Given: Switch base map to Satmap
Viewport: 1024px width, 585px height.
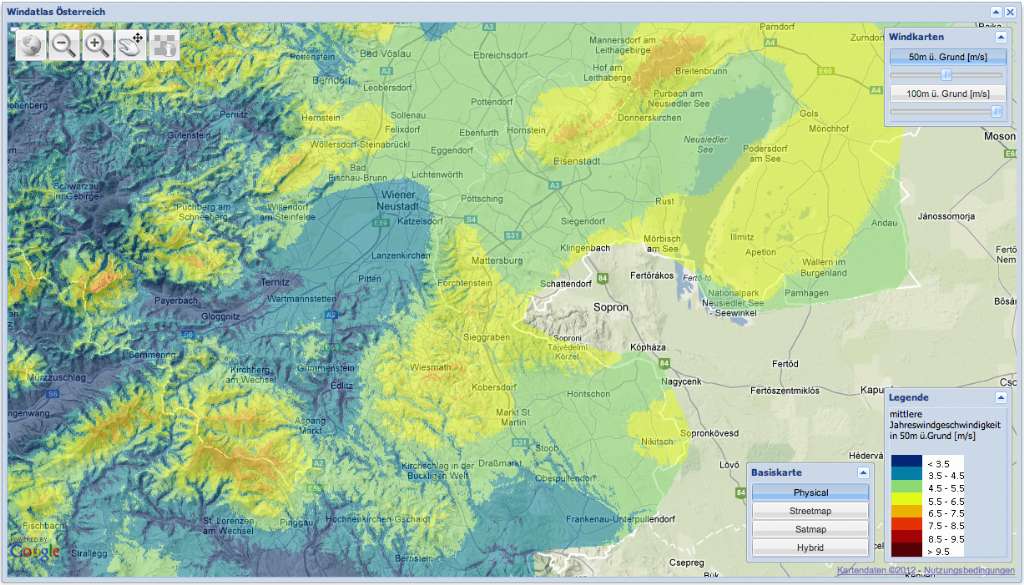Looking at the screenshot, I should pyautogui.click(x=810, y=529).
